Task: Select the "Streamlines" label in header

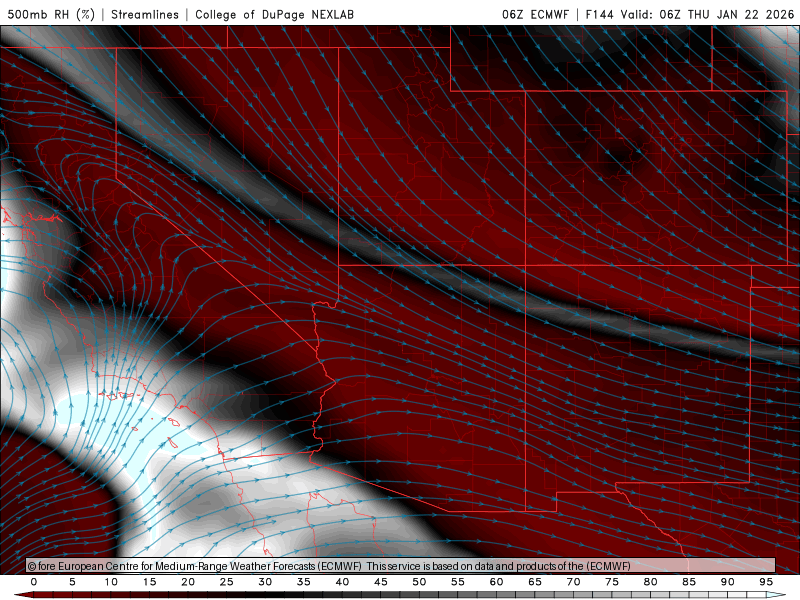Action: pyautogui.click(x=145, y=14)
